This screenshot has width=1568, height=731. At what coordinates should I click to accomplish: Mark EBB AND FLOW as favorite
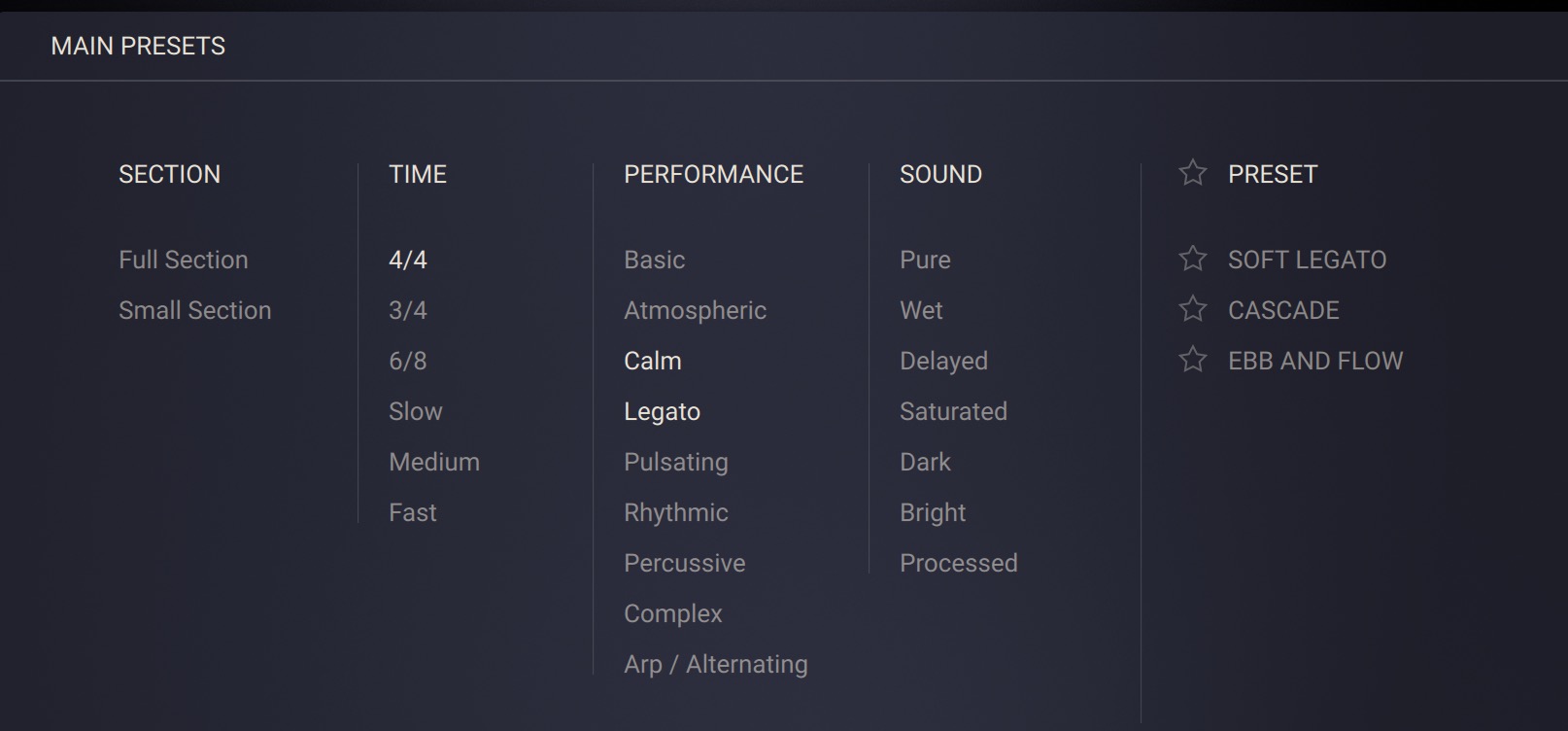click(x=1192, y=360)
